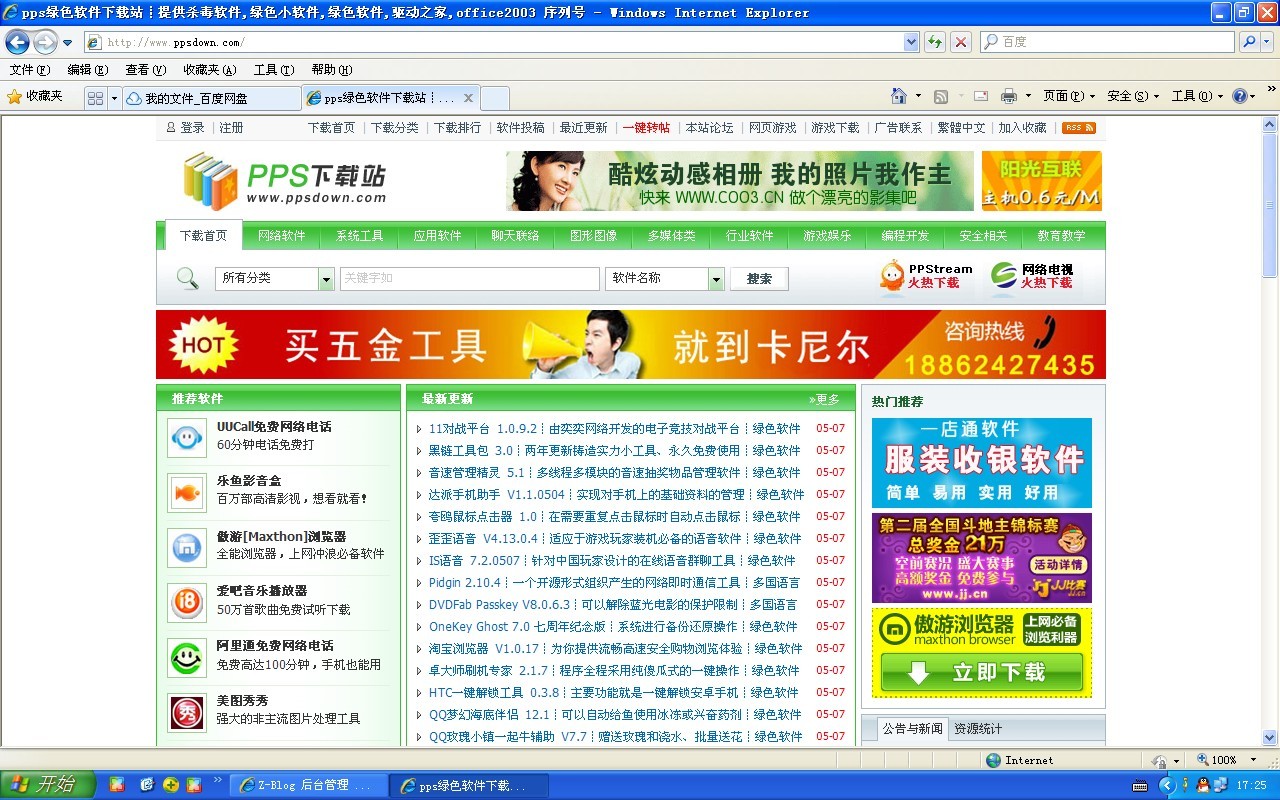
Task: Click the browser Forward button
Action: coord(45,42)
